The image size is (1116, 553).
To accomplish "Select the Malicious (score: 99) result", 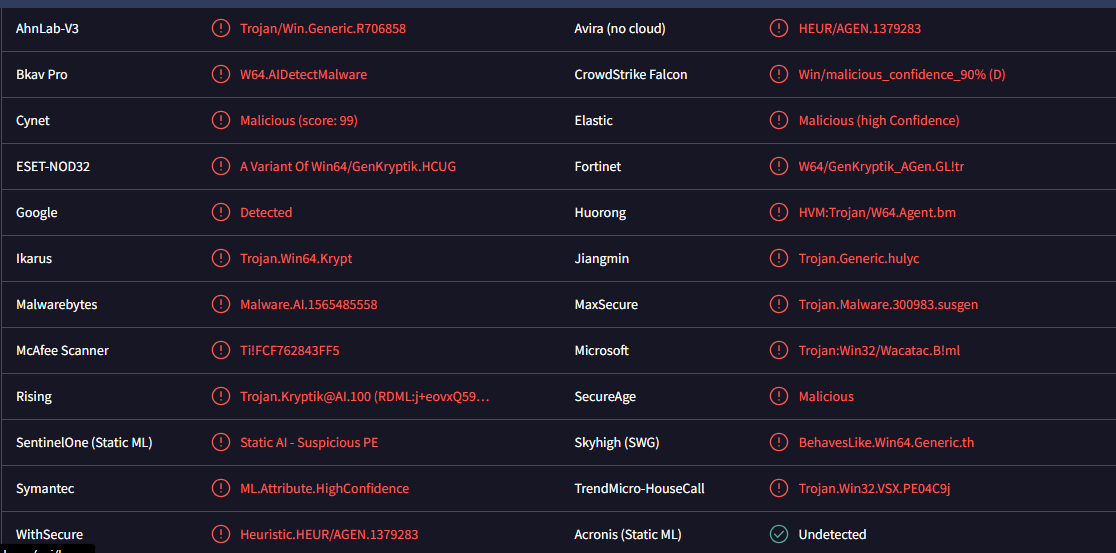I will point(299,120).
